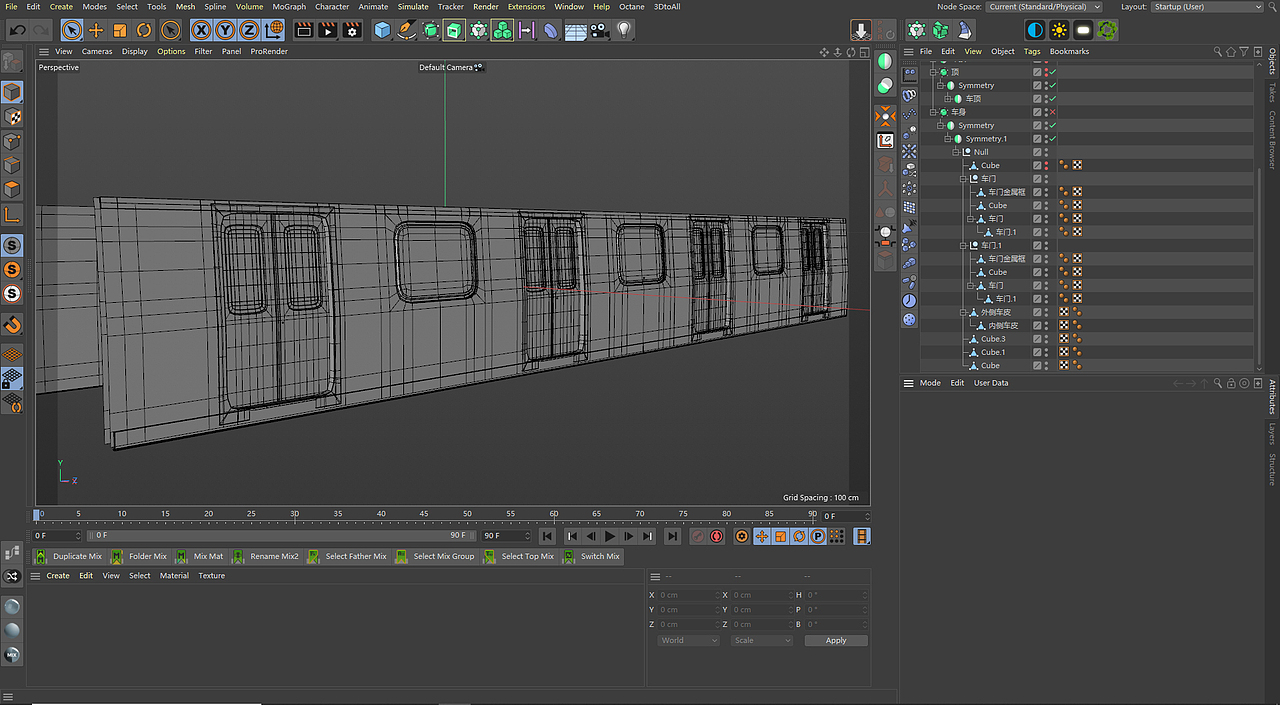Open the MoGraph menu

point(289,7)
